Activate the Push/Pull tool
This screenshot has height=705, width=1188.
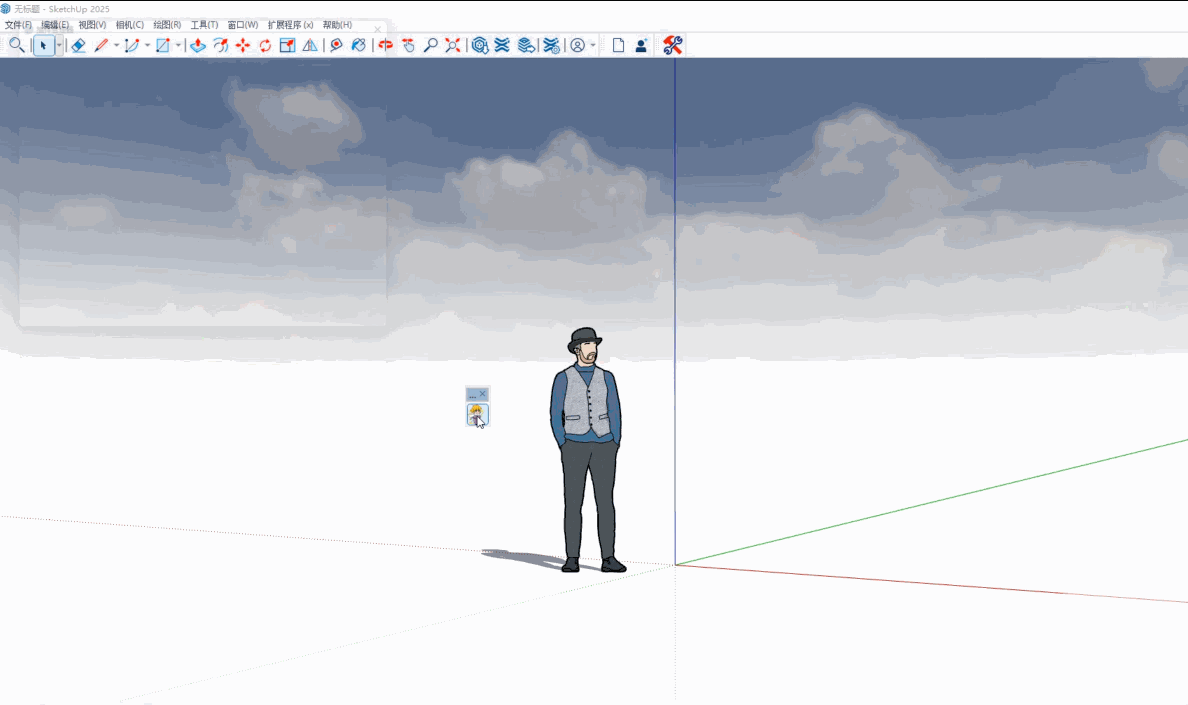point(198,45)
